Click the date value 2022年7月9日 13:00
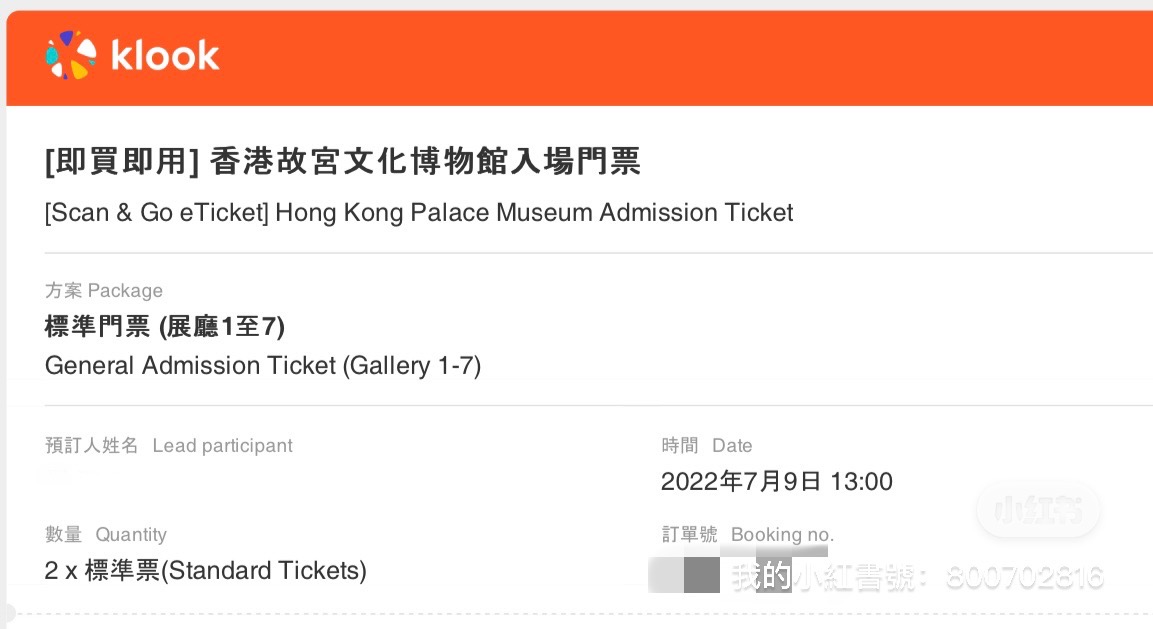The image size is (1153, 629). [x=777, y=481]
